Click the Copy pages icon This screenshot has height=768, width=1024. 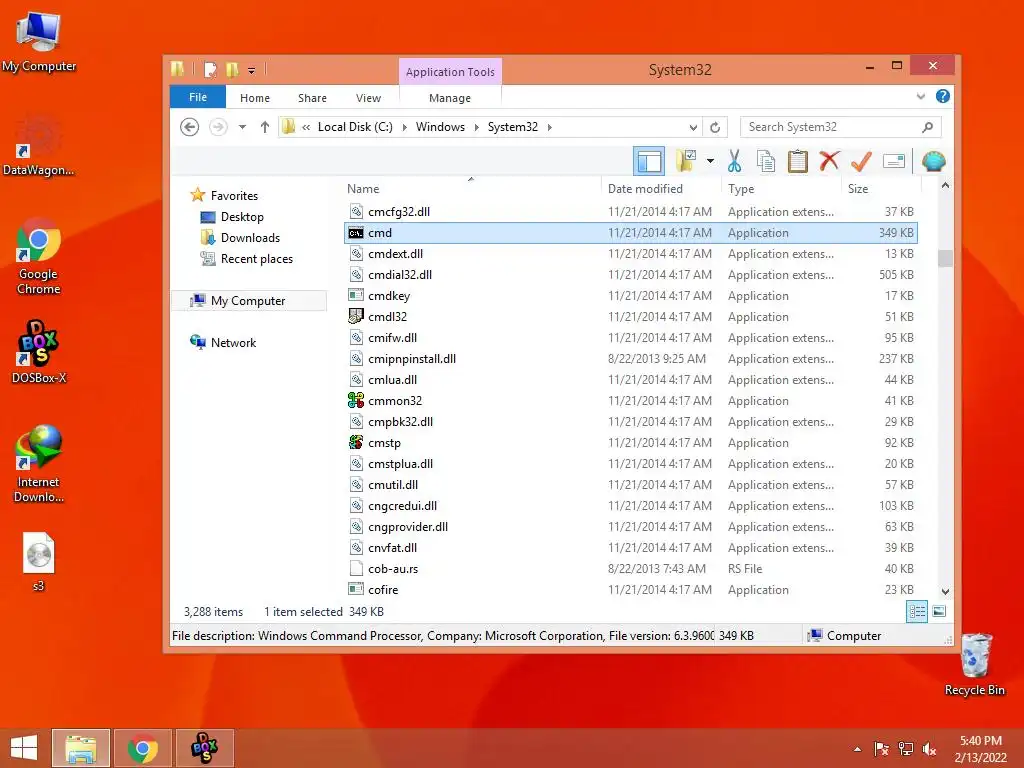pos(766,161)
